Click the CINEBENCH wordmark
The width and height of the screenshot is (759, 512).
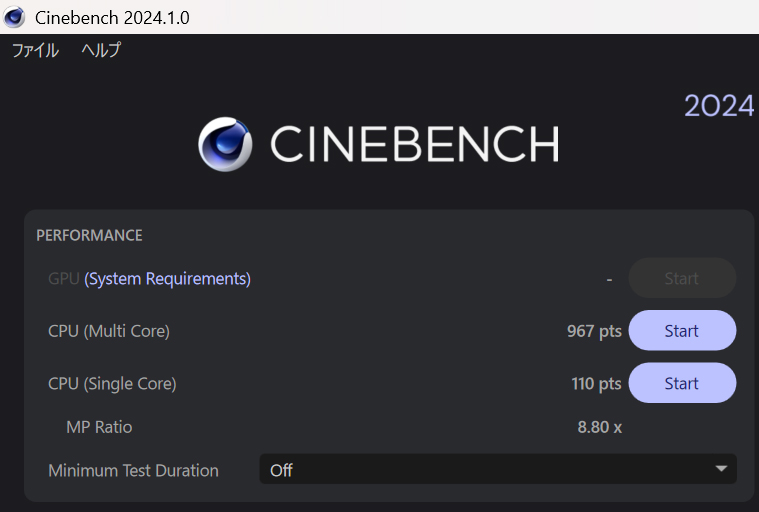click(415, 144)
